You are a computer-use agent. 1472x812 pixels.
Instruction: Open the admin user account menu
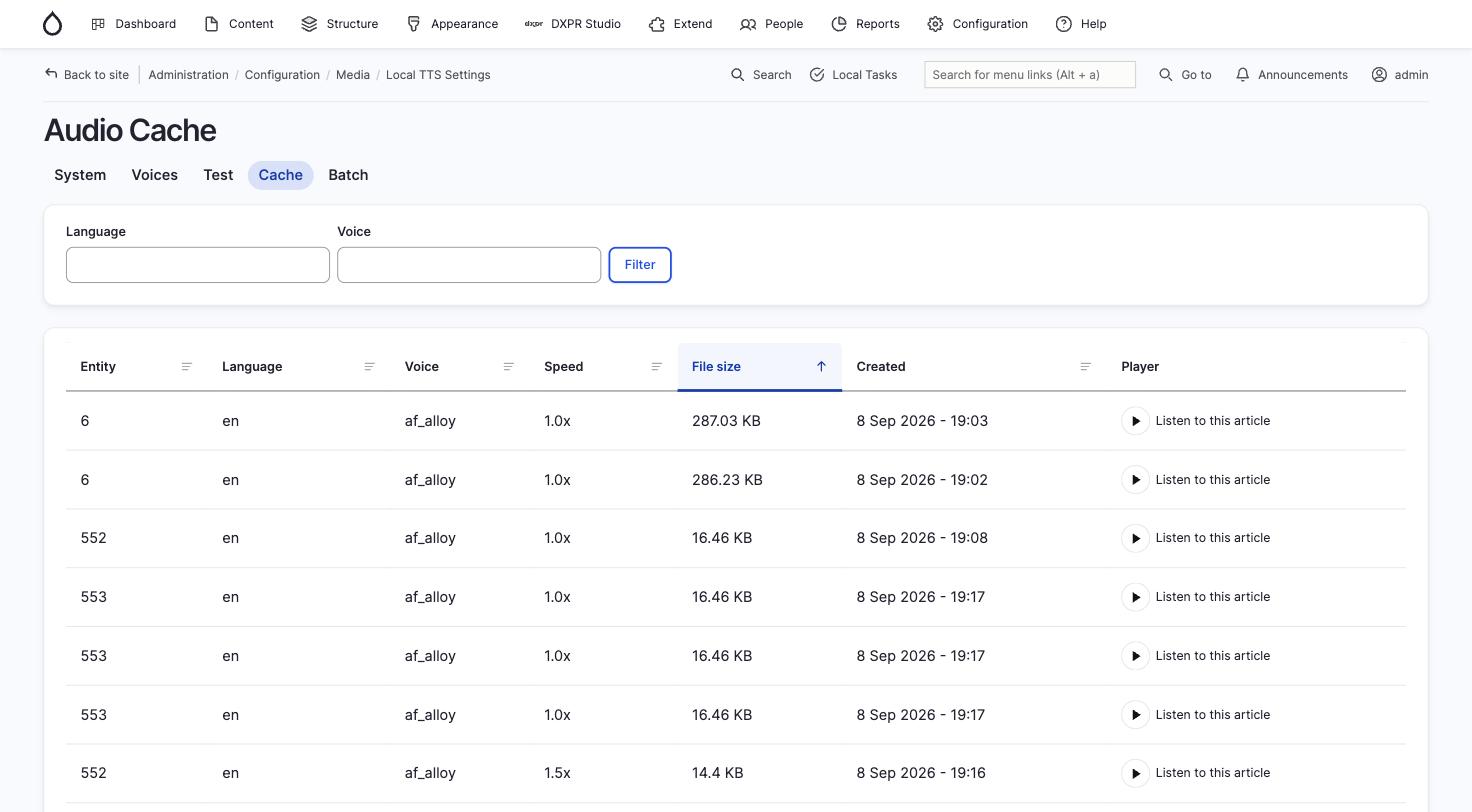(x=1399, y=75)
